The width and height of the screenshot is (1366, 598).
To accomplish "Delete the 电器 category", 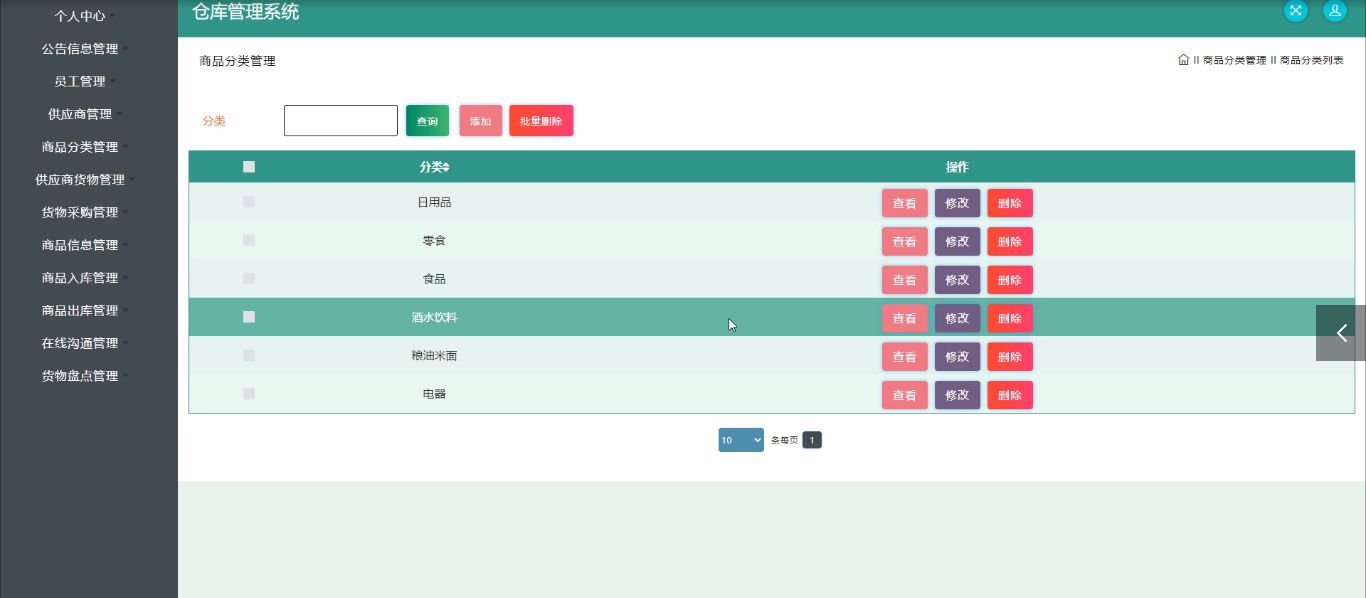I will tap(1010, 395).
